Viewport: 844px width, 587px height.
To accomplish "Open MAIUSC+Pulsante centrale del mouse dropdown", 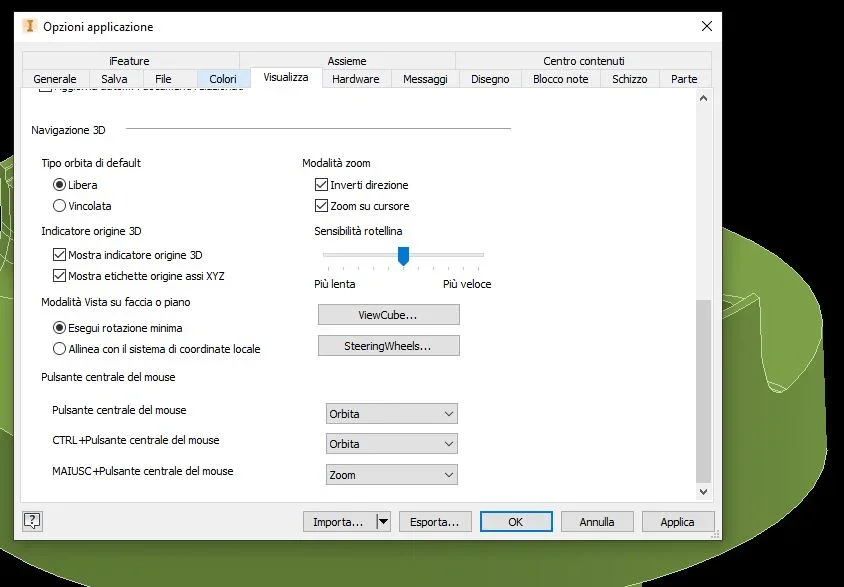I will pyautogui.click(x=392, y=475).
